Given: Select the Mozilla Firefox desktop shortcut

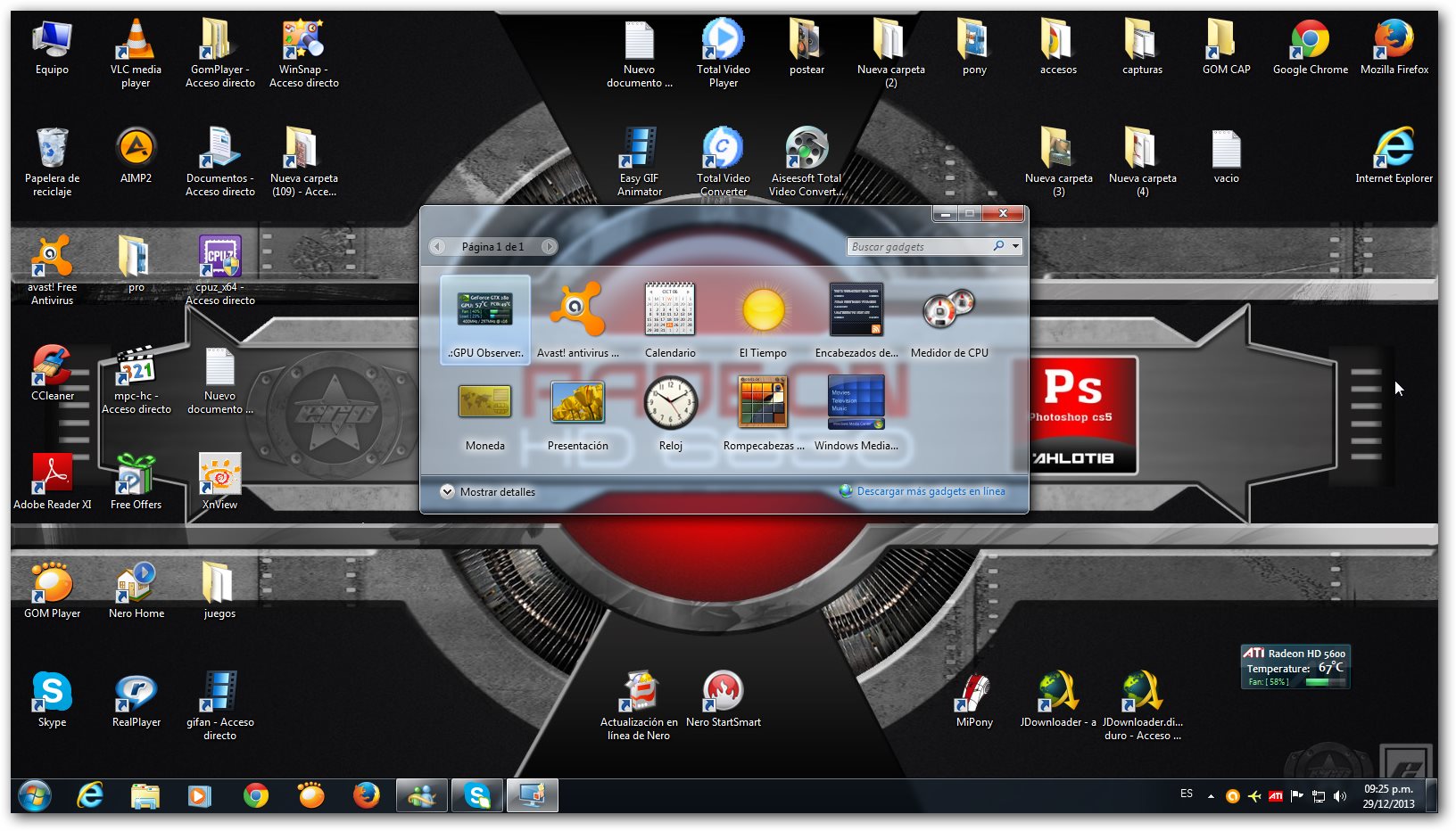Looking at the screenshot, I should 1394,47.
